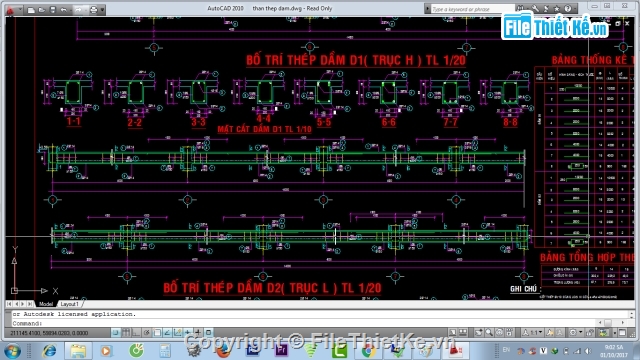Screen dimensions: 640x360
Task: Open the AutoCAD application menu button
Action: pyautogui.click(x=10, y=10)
